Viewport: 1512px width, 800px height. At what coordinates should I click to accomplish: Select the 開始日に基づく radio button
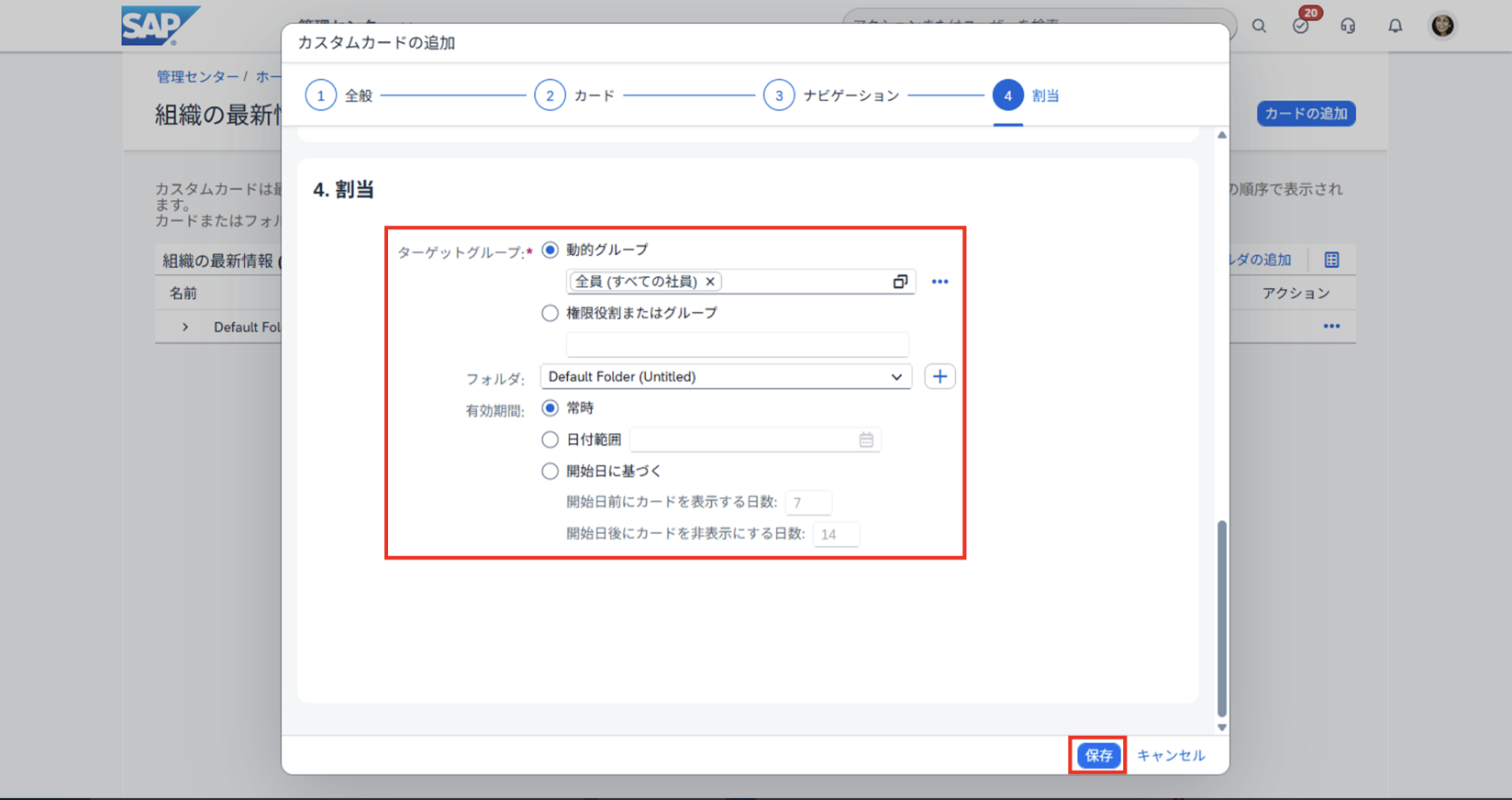coord(550,471)
